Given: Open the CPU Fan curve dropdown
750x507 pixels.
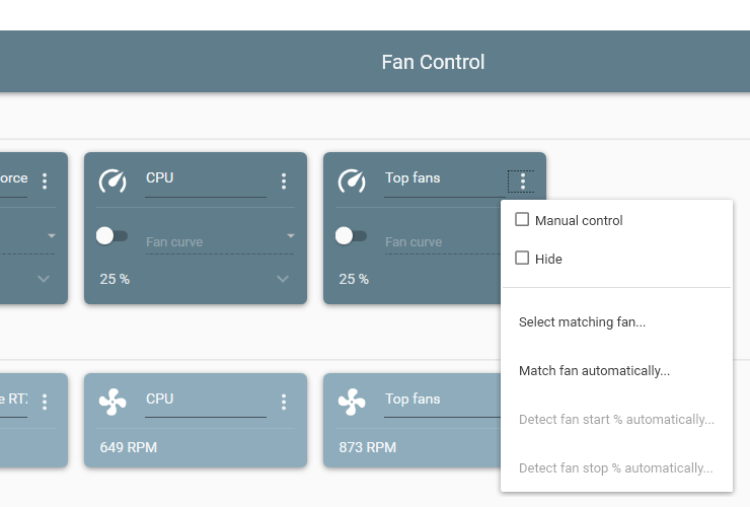Looking at the screenshot, I should (220, 238).
